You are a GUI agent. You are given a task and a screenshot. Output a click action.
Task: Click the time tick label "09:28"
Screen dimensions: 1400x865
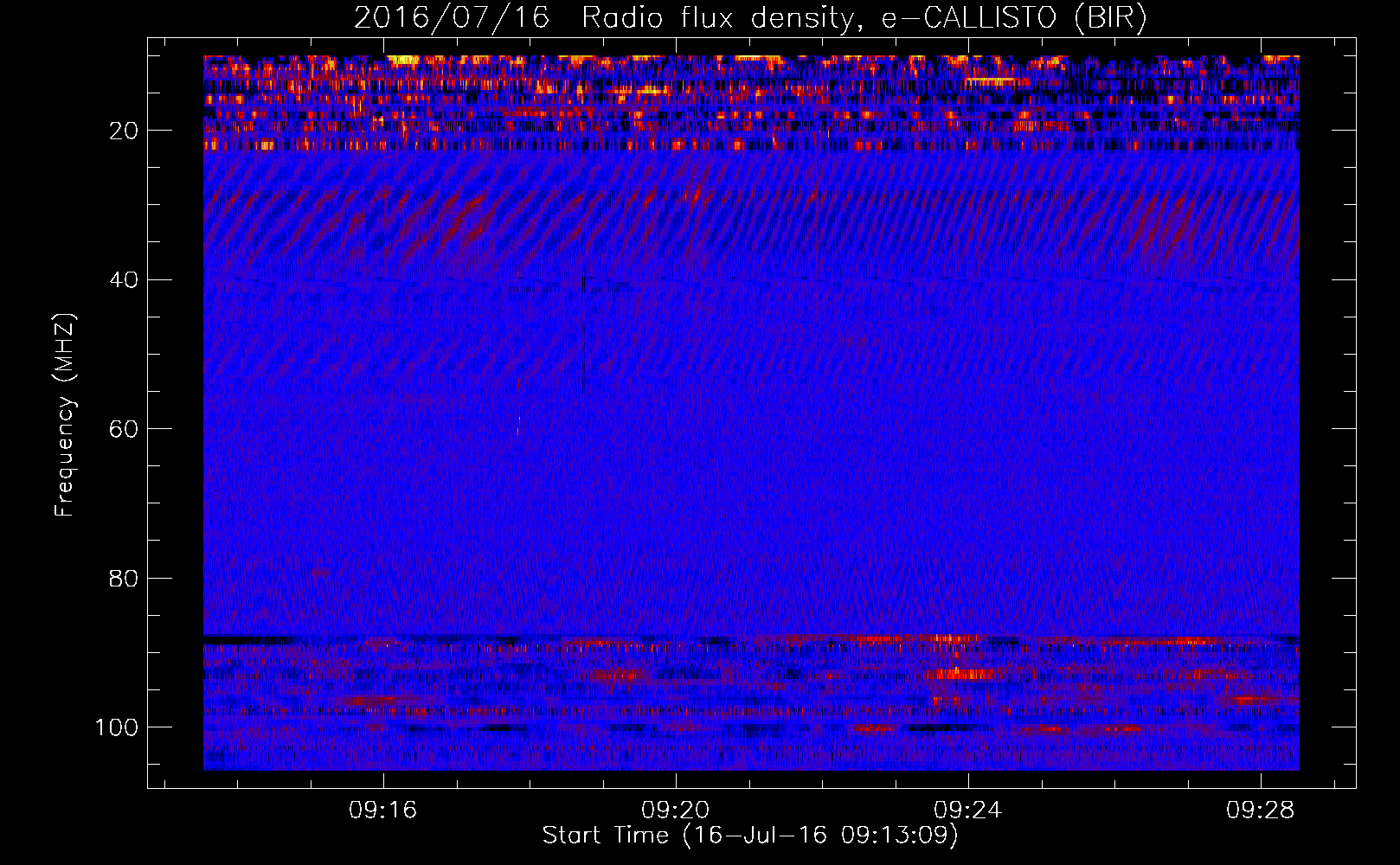click(1261, 810)
